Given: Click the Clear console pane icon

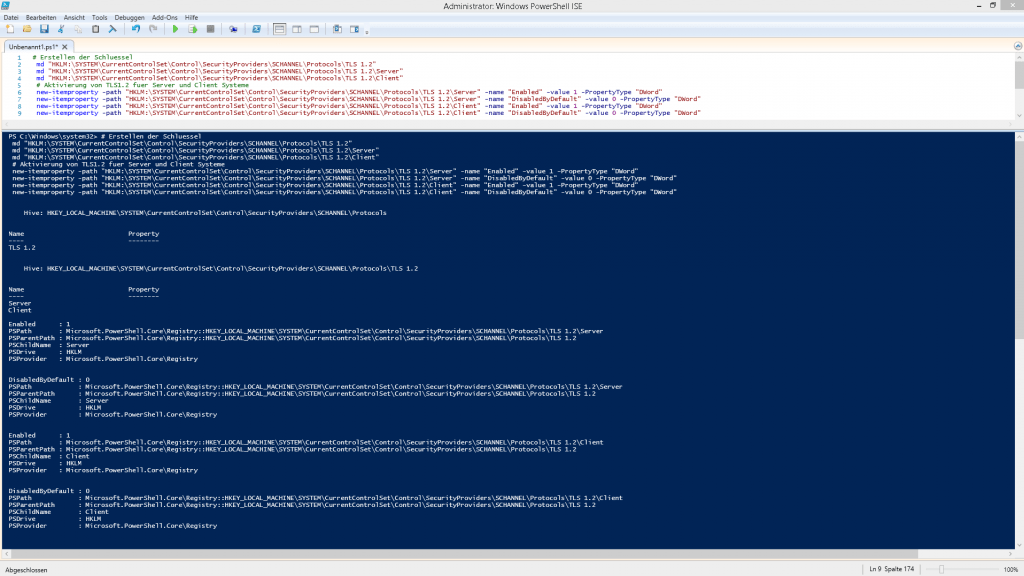Looking at the screenshot, I should coord(113,29).
